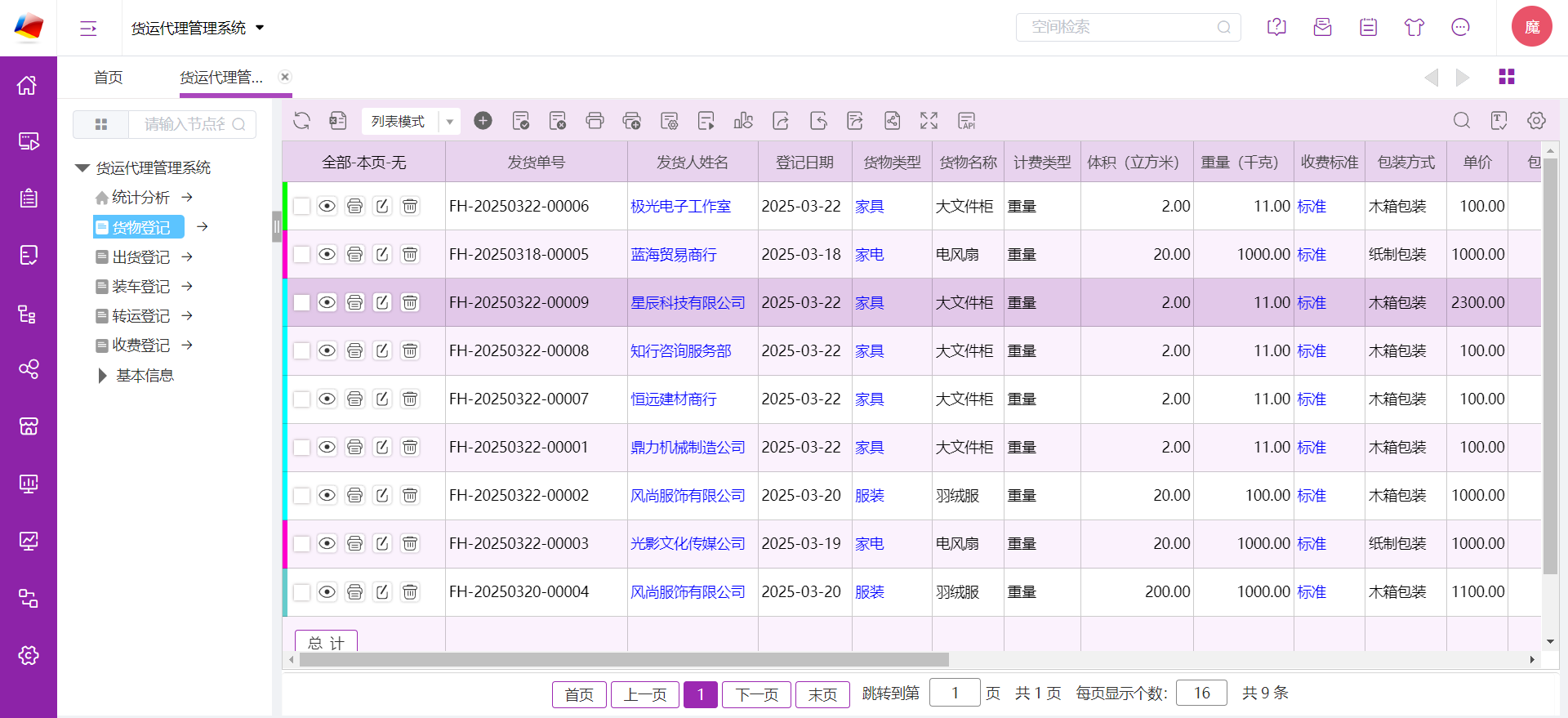Click the arrow beside 收费登记
Image resolution: width=1568 pixels, height=718 pixels.
187,345
